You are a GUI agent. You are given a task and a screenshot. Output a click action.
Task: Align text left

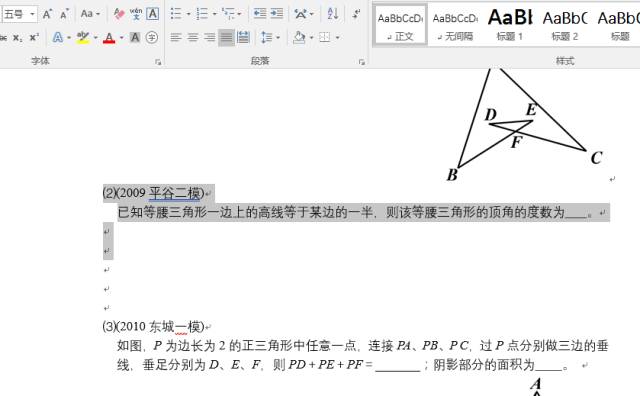pyautogui.click(x=176, y=38)
